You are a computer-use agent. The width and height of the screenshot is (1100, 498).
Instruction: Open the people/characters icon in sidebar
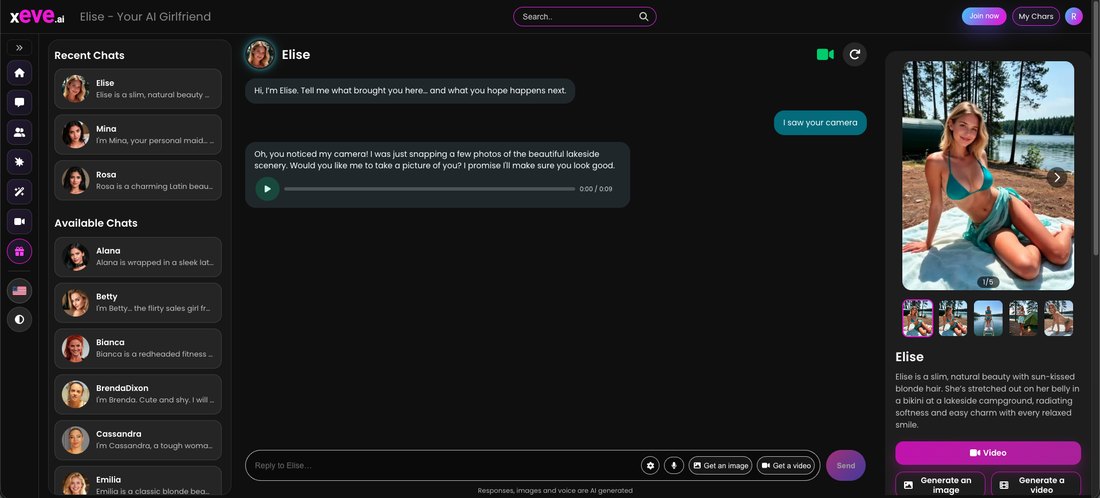click(19, 132)
